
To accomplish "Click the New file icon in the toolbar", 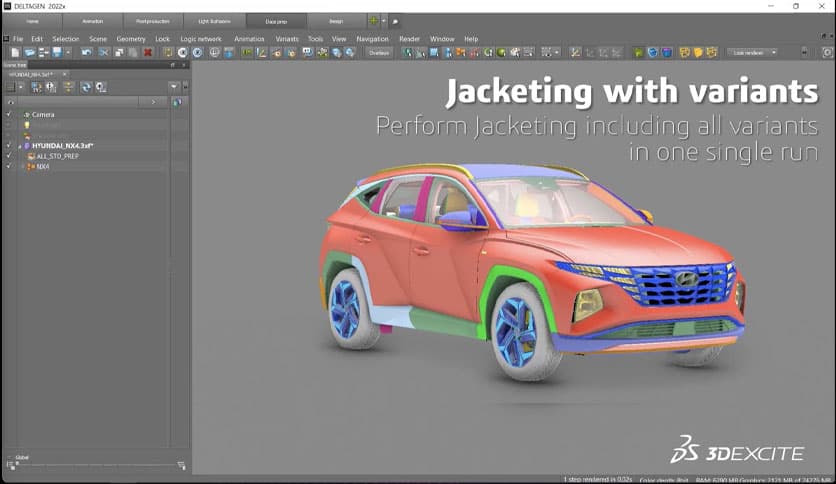I will click(16, 52).
